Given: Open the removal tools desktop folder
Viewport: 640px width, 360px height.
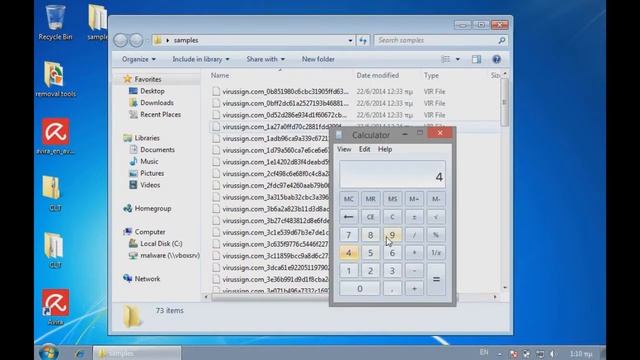Looking at the screenshot, I should point(55,80).
